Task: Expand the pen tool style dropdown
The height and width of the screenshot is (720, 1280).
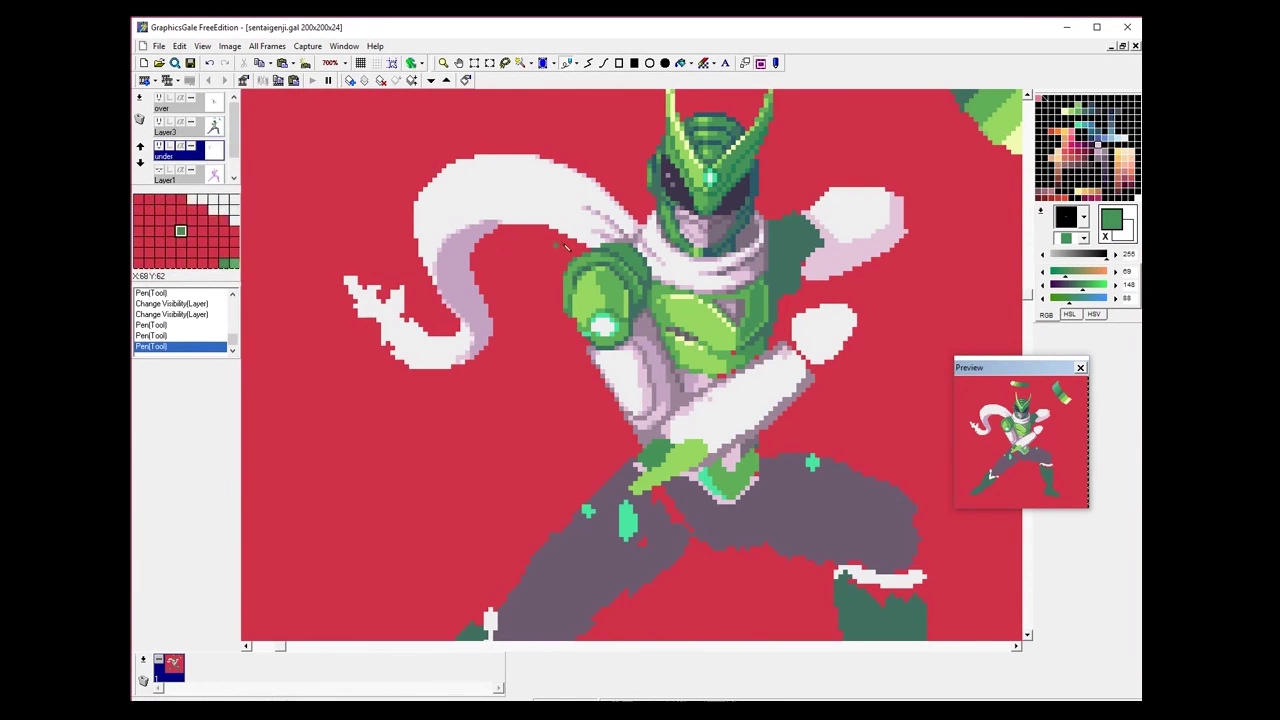Action: pos(577,63)
